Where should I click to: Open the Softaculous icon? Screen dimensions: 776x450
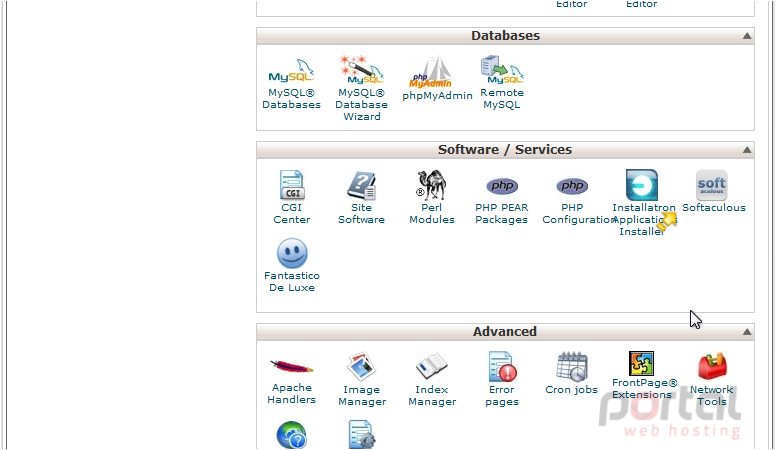[x=712, y=185]
